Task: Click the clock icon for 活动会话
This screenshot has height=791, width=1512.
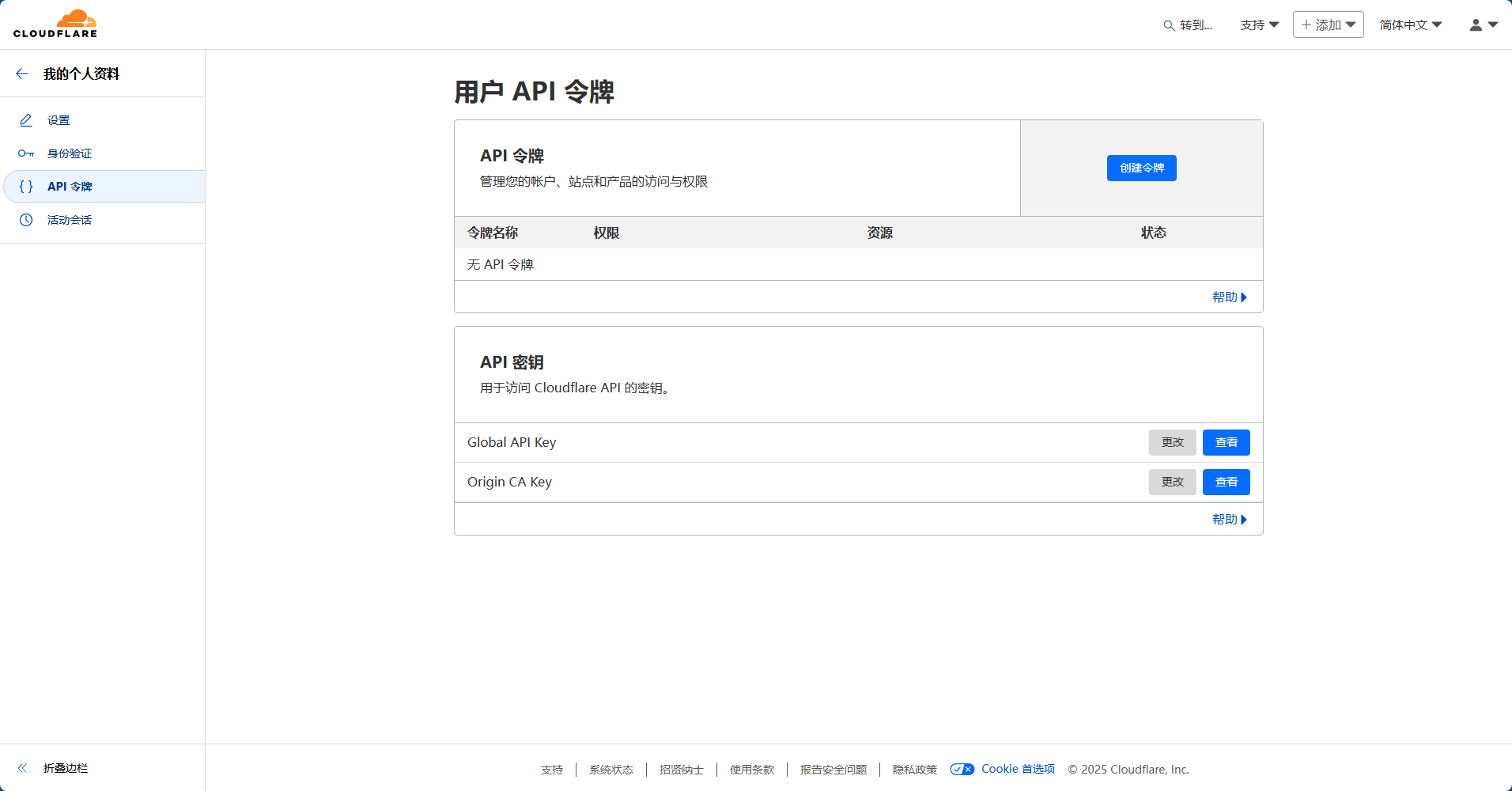Action: tap(26, 220)
